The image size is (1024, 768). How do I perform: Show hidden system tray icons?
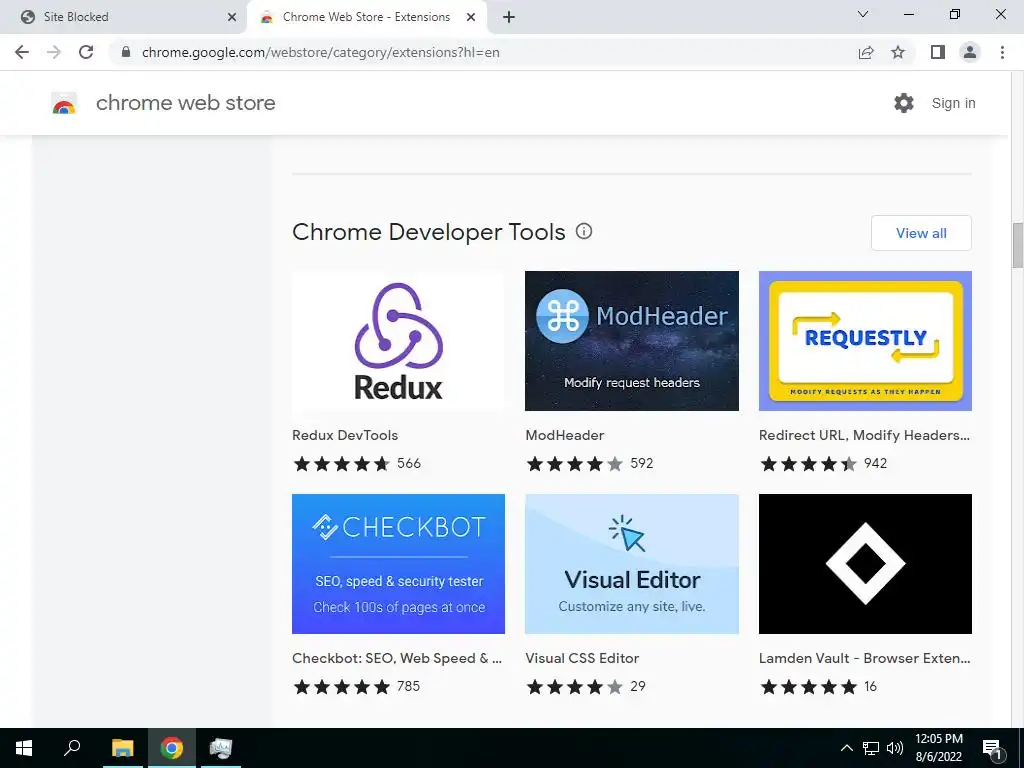click(x=846, y=748)
